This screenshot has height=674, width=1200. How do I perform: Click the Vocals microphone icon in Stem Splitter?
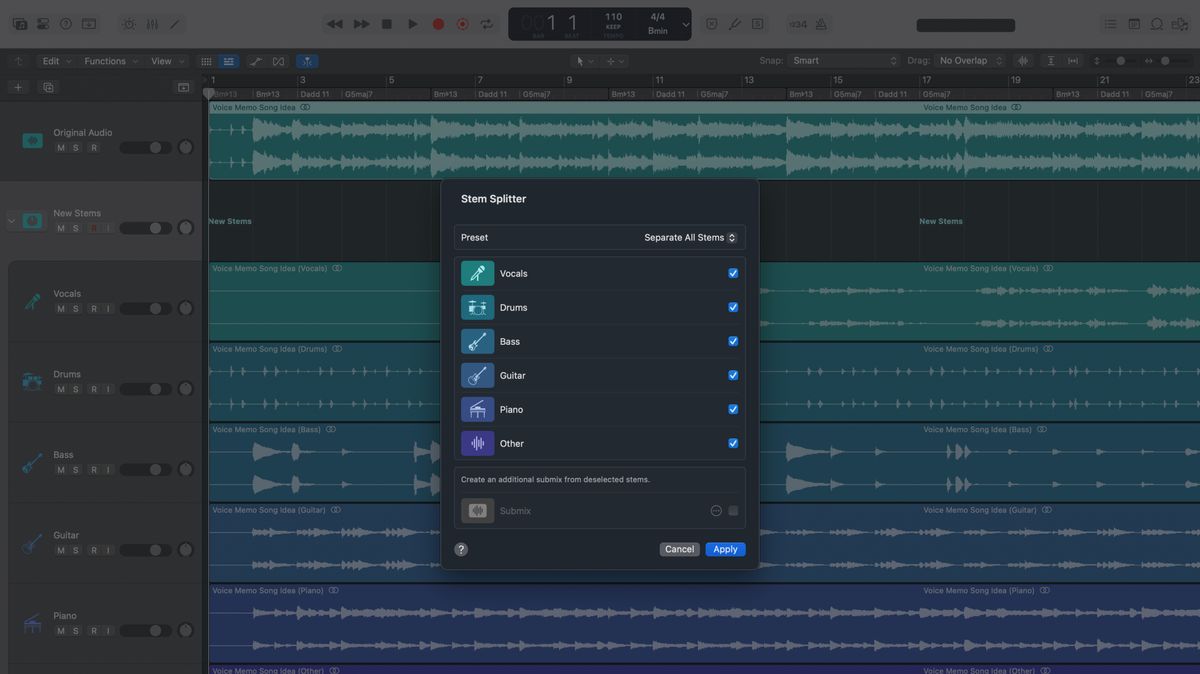(x=477, y=273)
